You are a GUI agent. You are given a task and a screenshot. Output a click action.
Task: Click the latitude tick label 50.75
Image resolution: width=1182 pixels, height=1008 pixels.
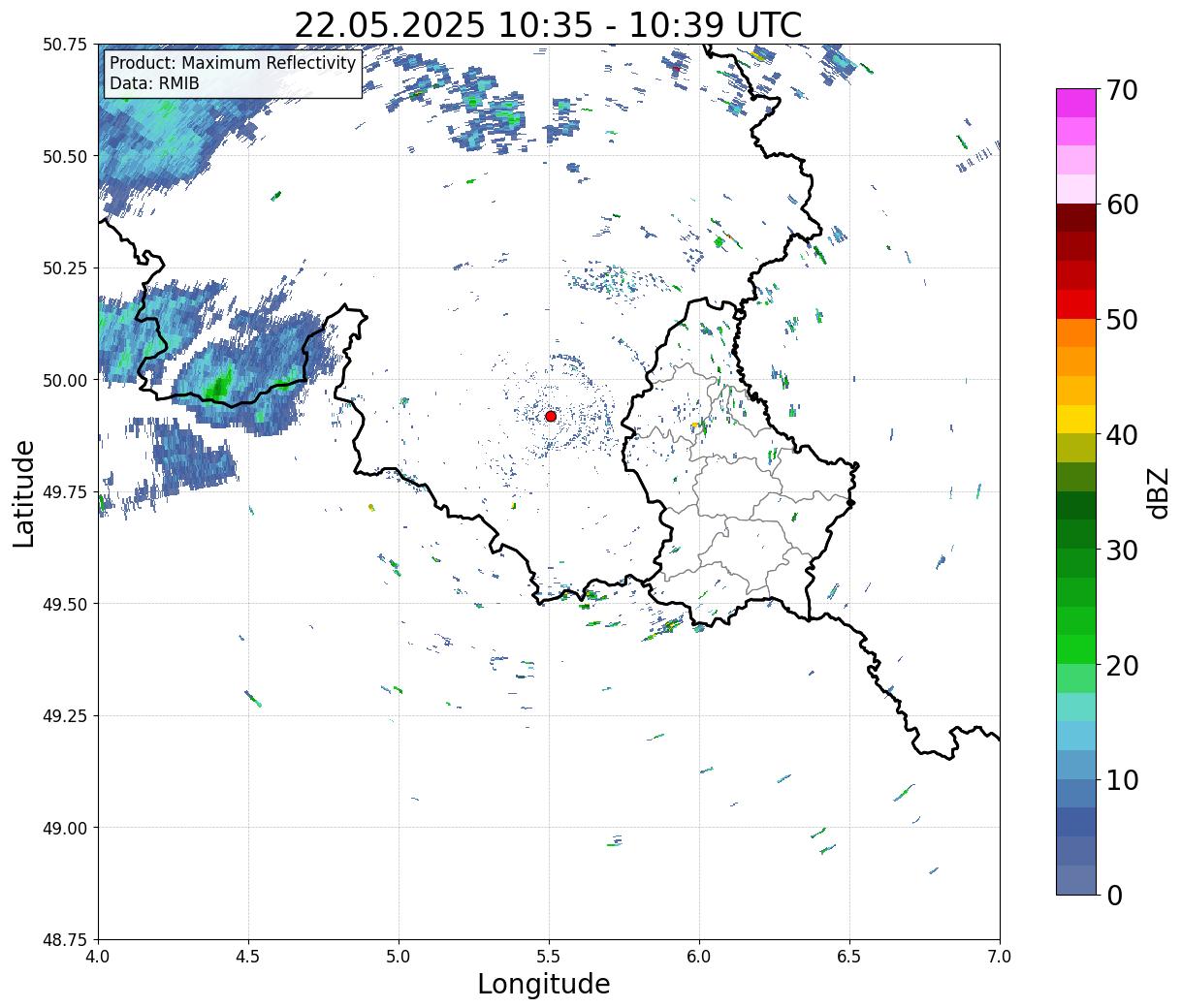(x=66, y=45)
